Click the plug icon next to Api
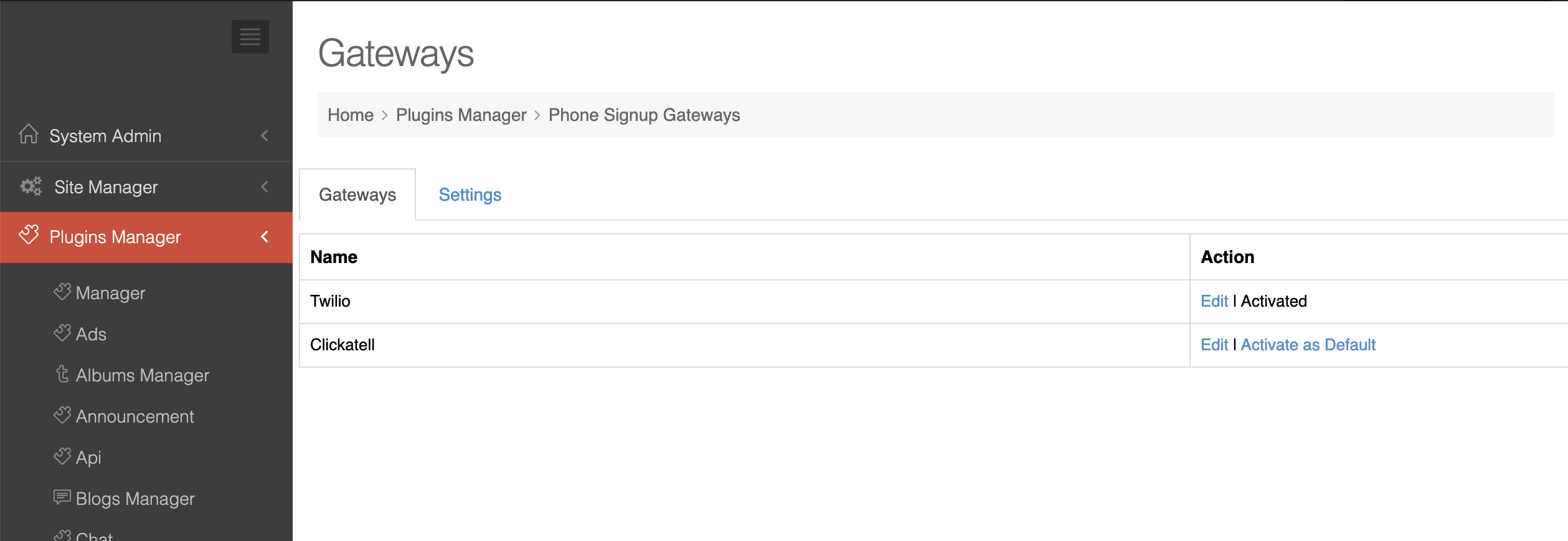 pos(62,456)
